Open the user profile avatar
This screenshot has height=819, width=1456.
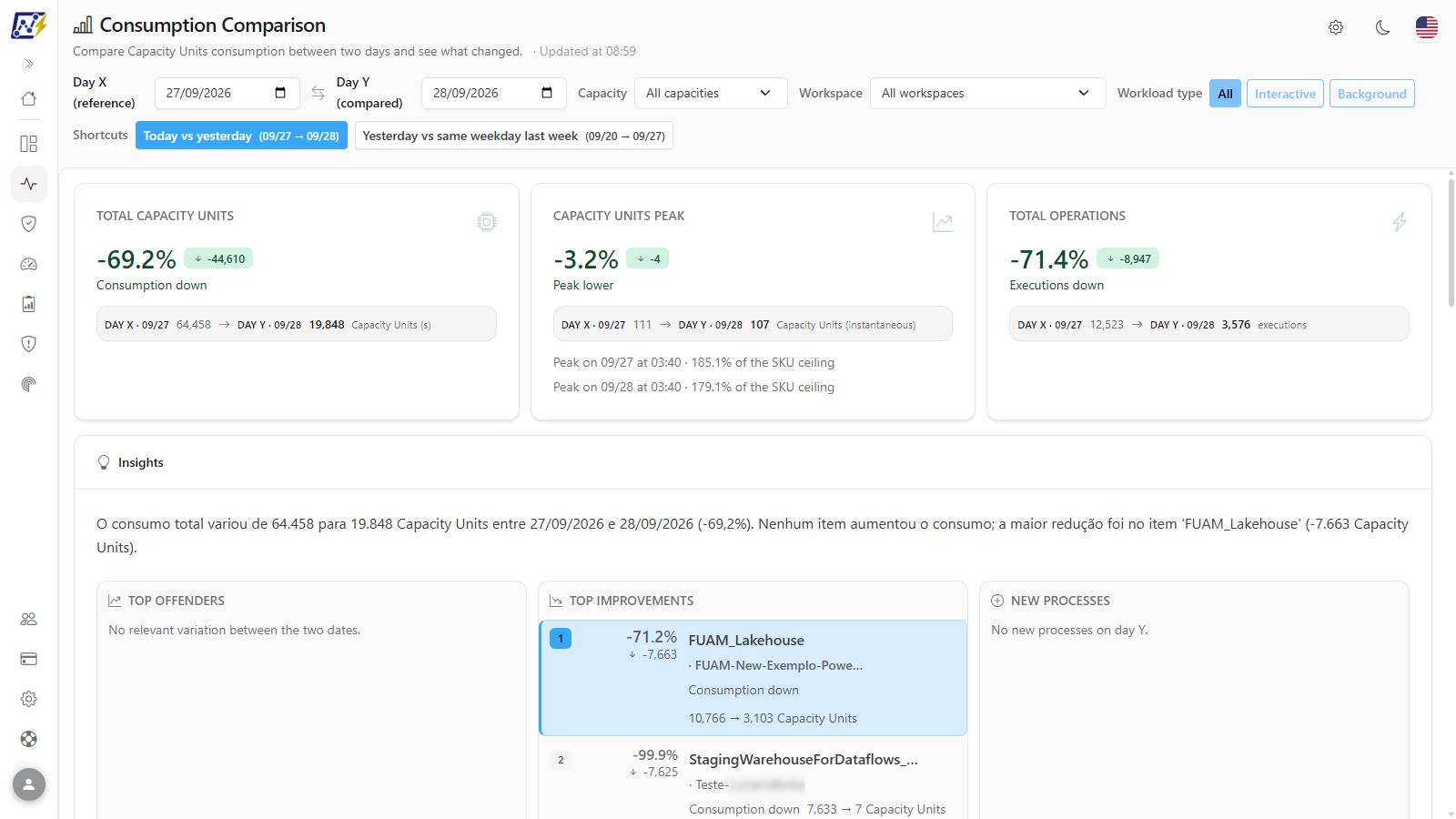pos(29,784)
